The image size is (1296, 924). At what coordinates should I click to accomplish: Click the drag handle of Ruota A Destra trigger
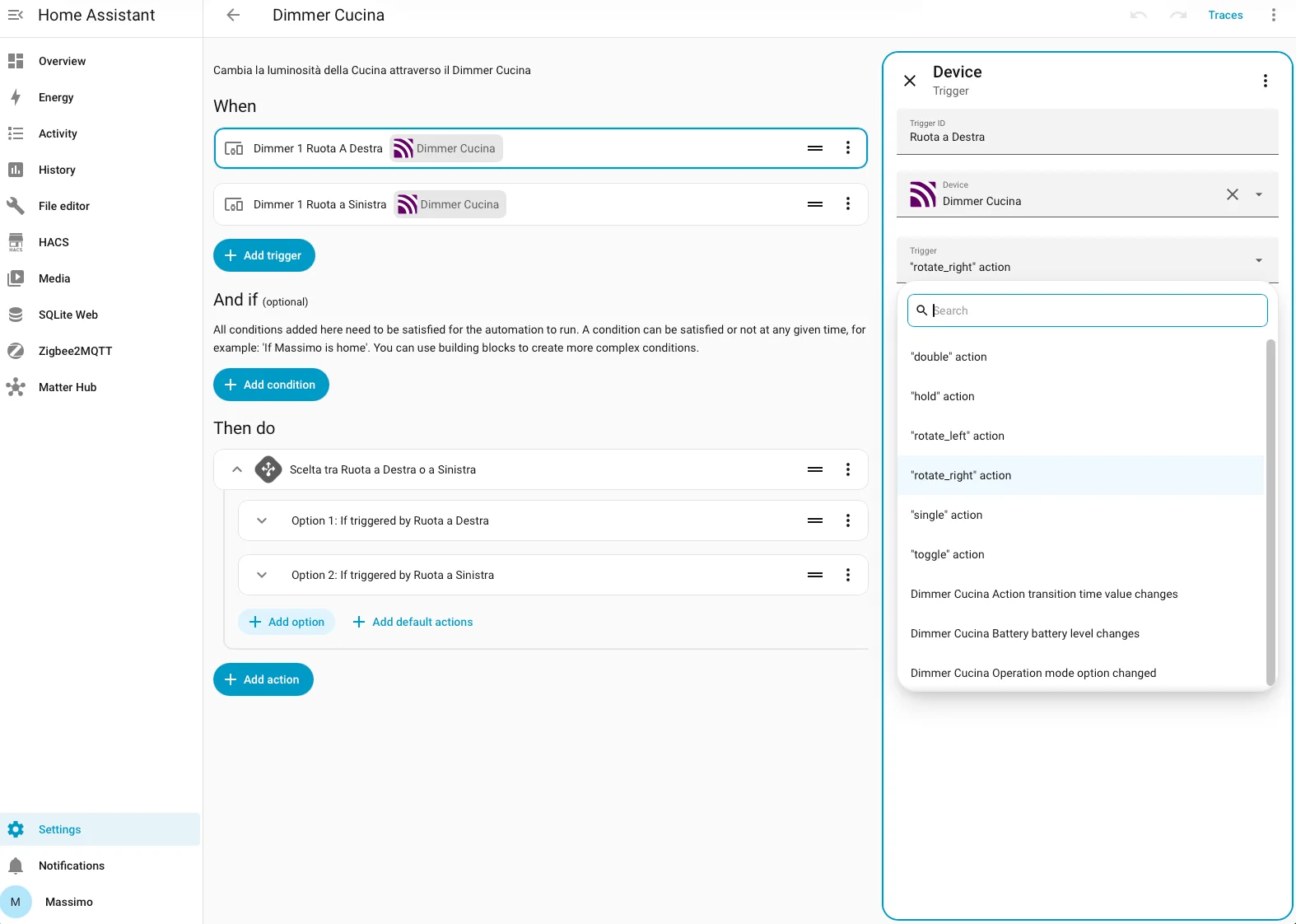coord(815,148)
